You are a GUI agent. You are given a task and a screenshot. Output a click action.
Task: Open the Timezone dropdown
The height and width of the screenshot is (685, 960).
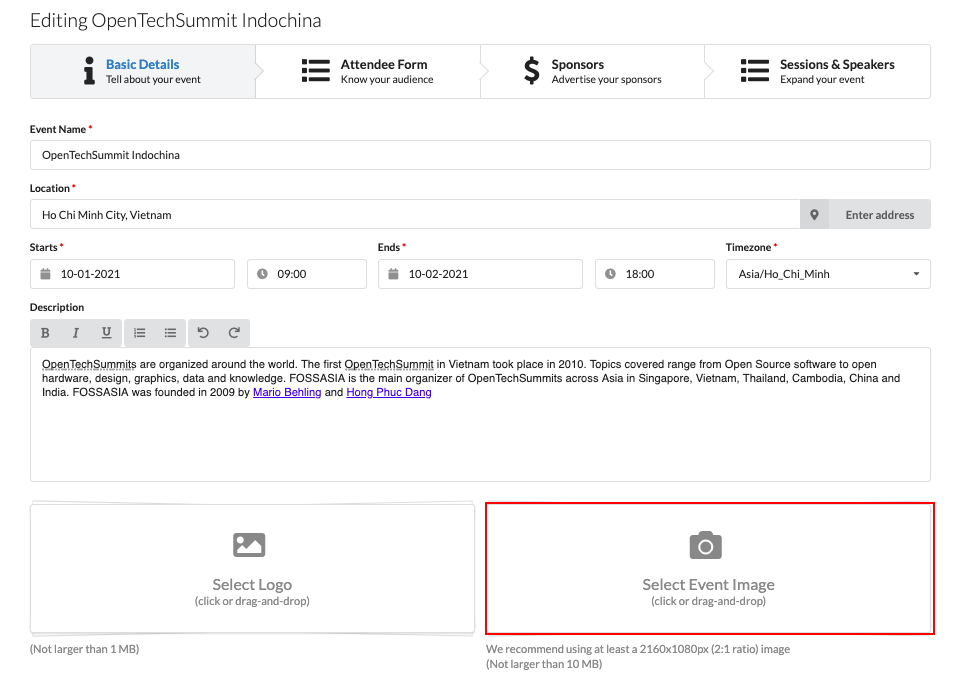(x=828, y=274)
